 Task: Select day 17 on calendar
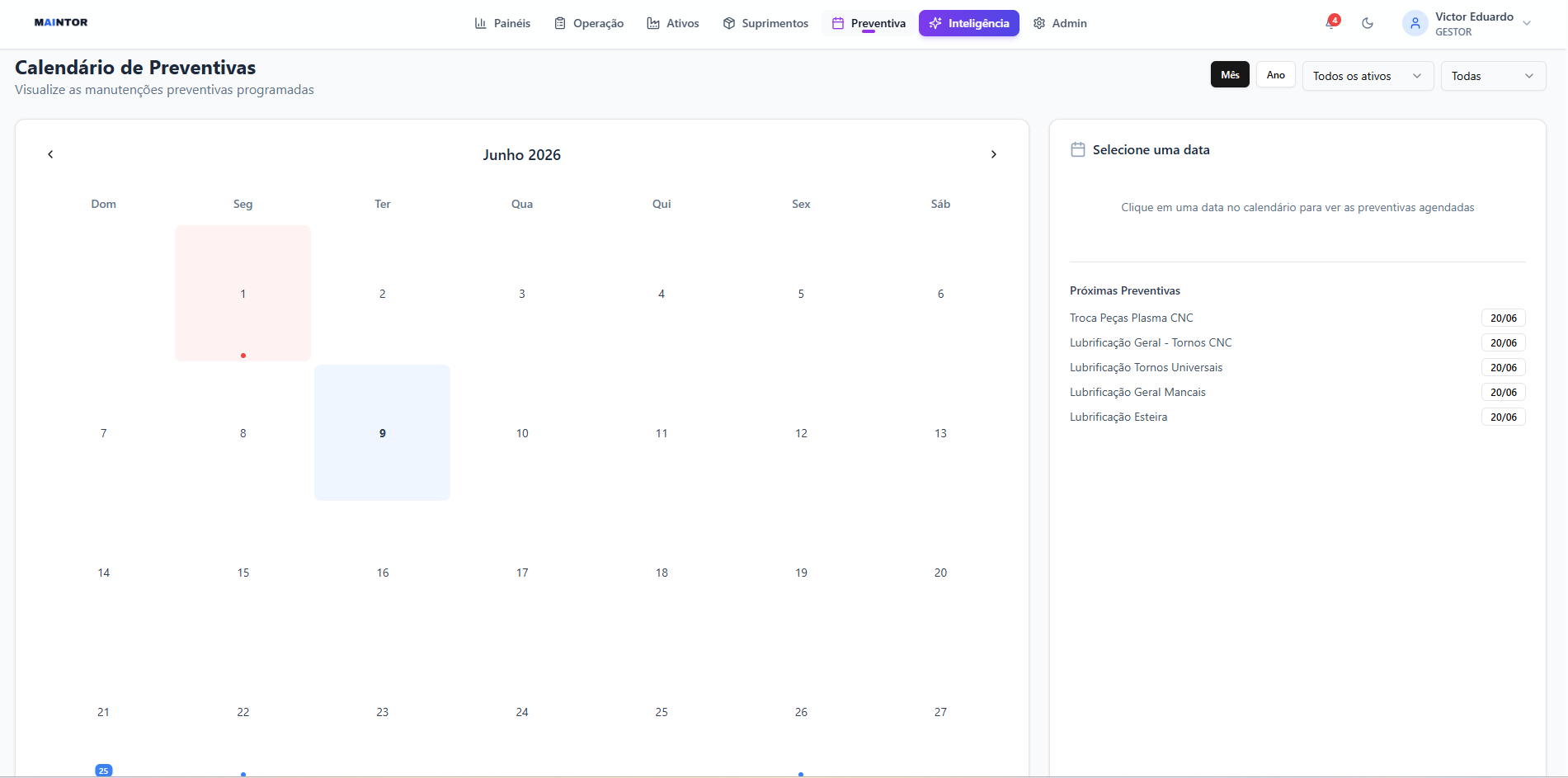(522, 573)
